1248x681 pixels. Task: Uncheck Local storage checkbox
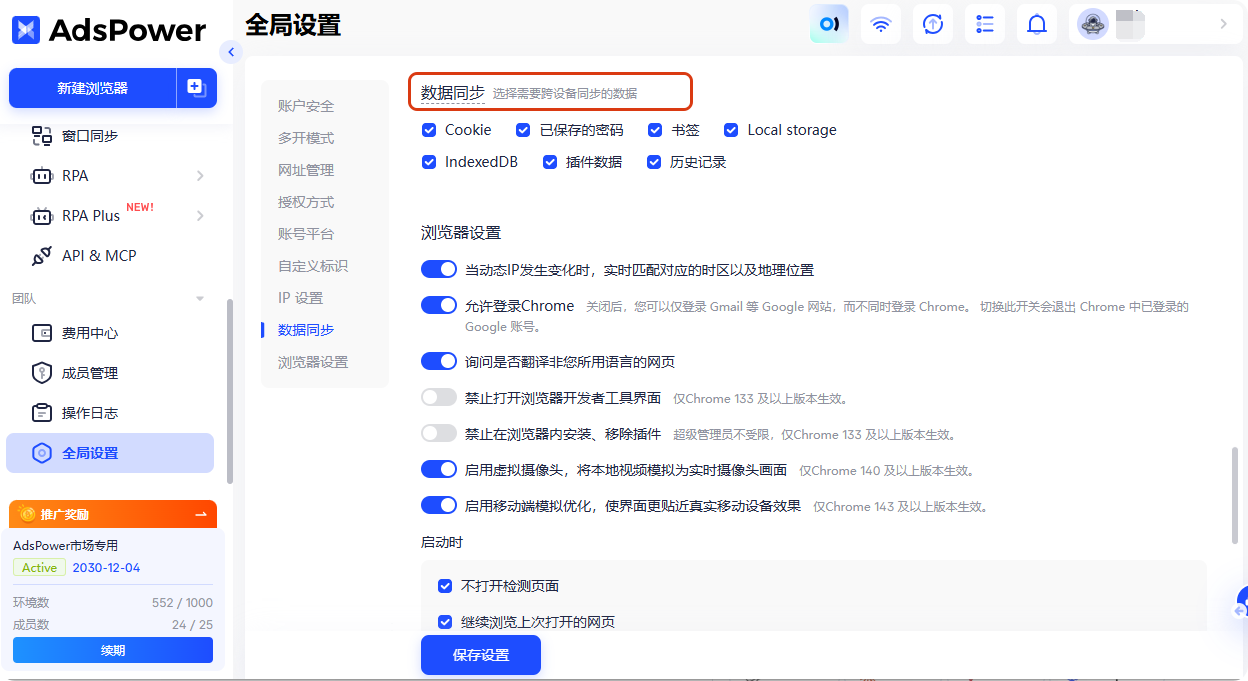point(731,130)
